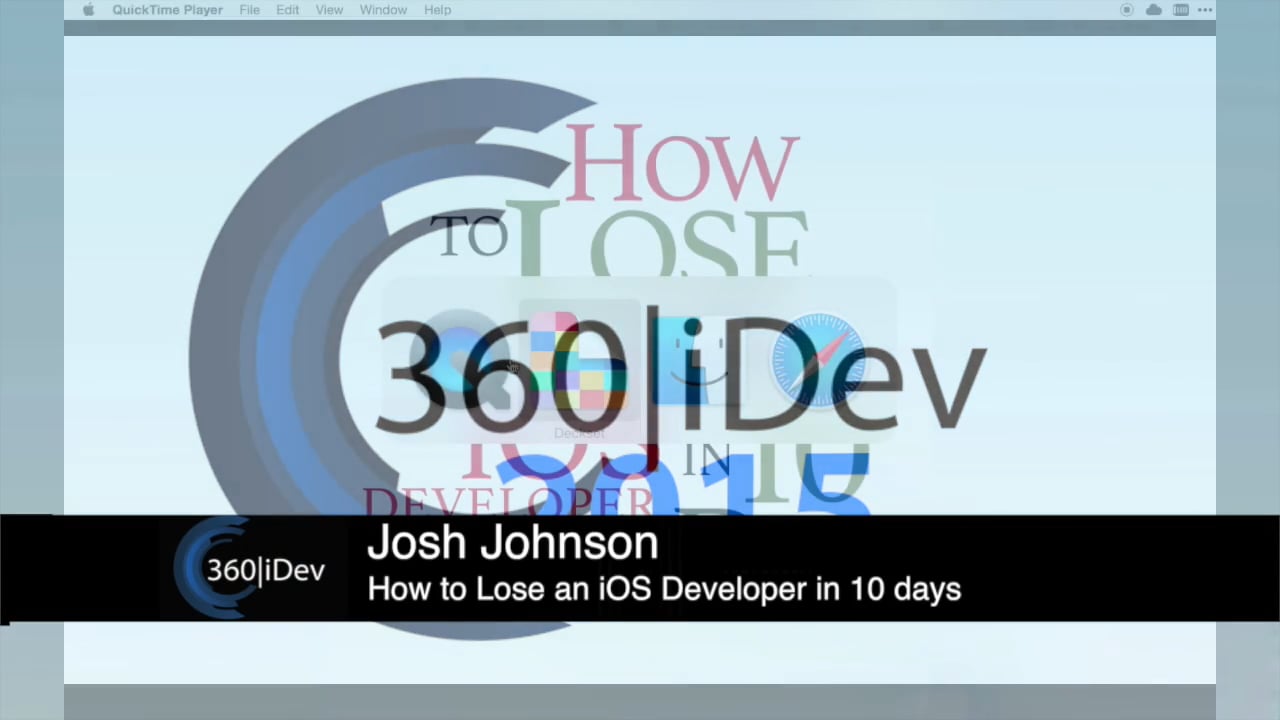
Task: Open the Help menu
Action: point(437,10)
